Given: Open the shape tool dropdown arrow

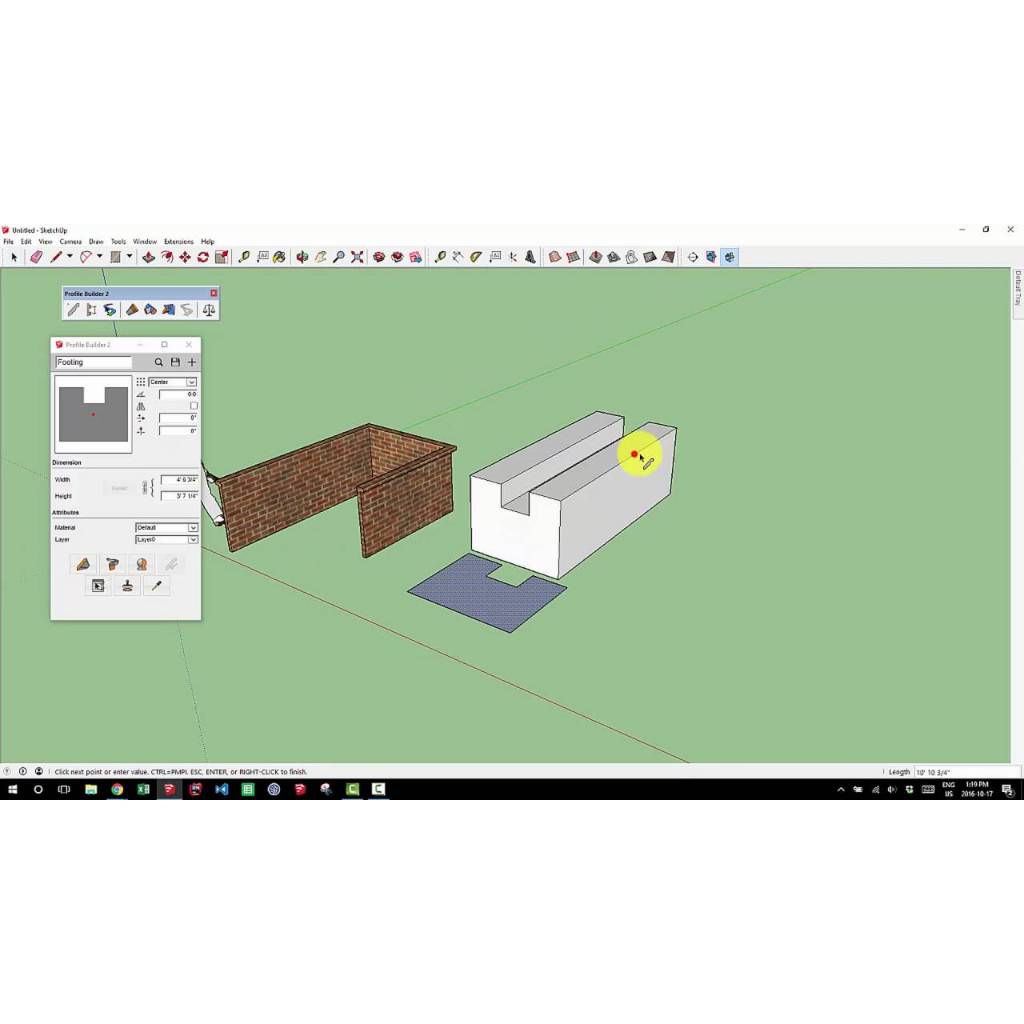Looking at the screenshot, I should pyautogui.click(x=129, y=257).
